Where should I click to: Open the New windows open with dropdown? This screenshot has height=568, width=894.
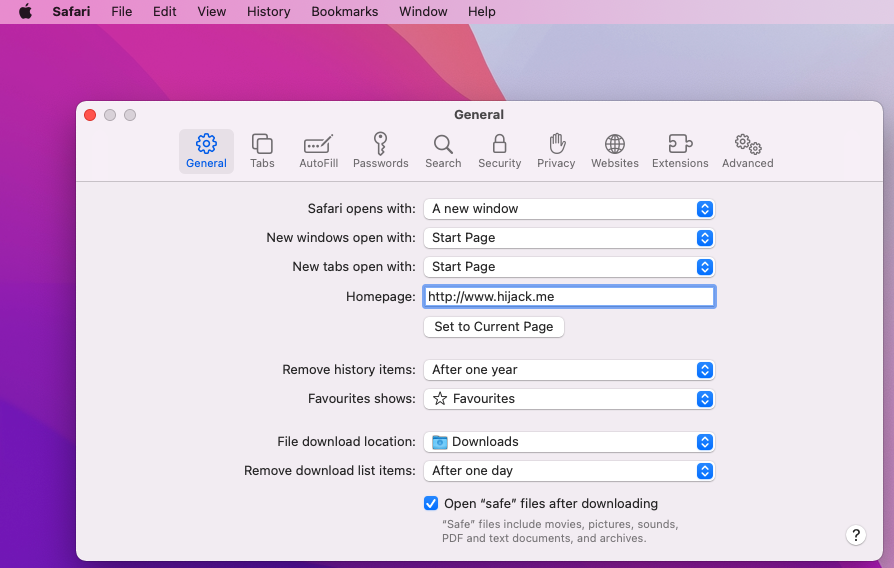(x=569, y=238)
